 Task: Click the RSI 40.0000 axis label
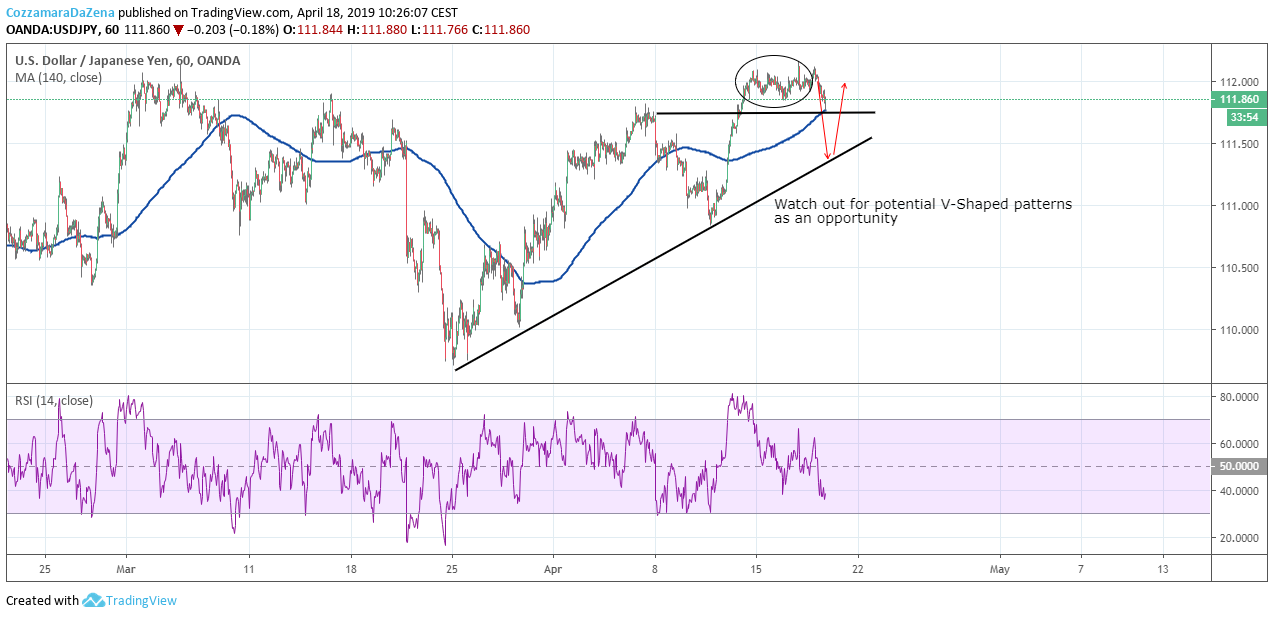pos(1237,491)
